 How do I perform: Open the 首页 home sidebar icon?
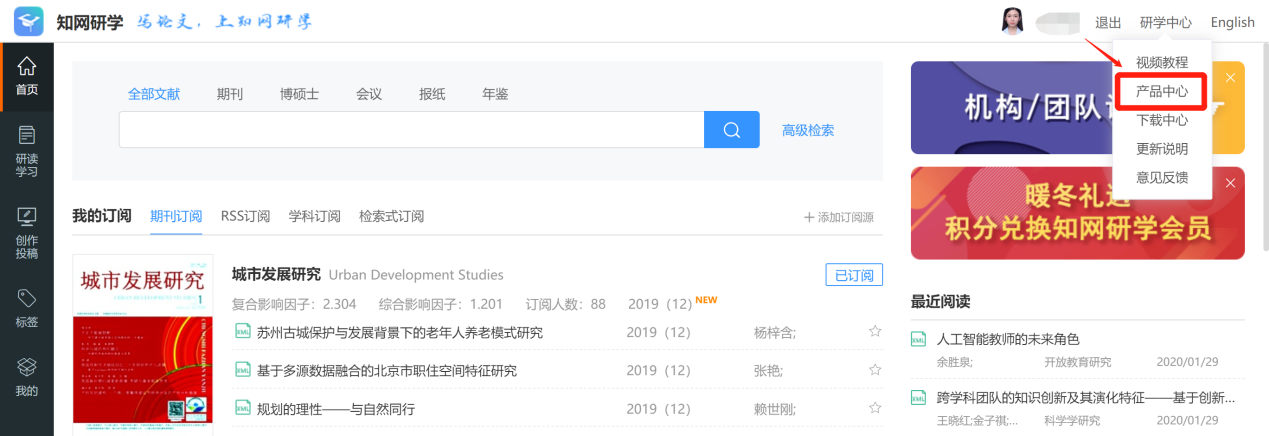[x=27, y=75]
